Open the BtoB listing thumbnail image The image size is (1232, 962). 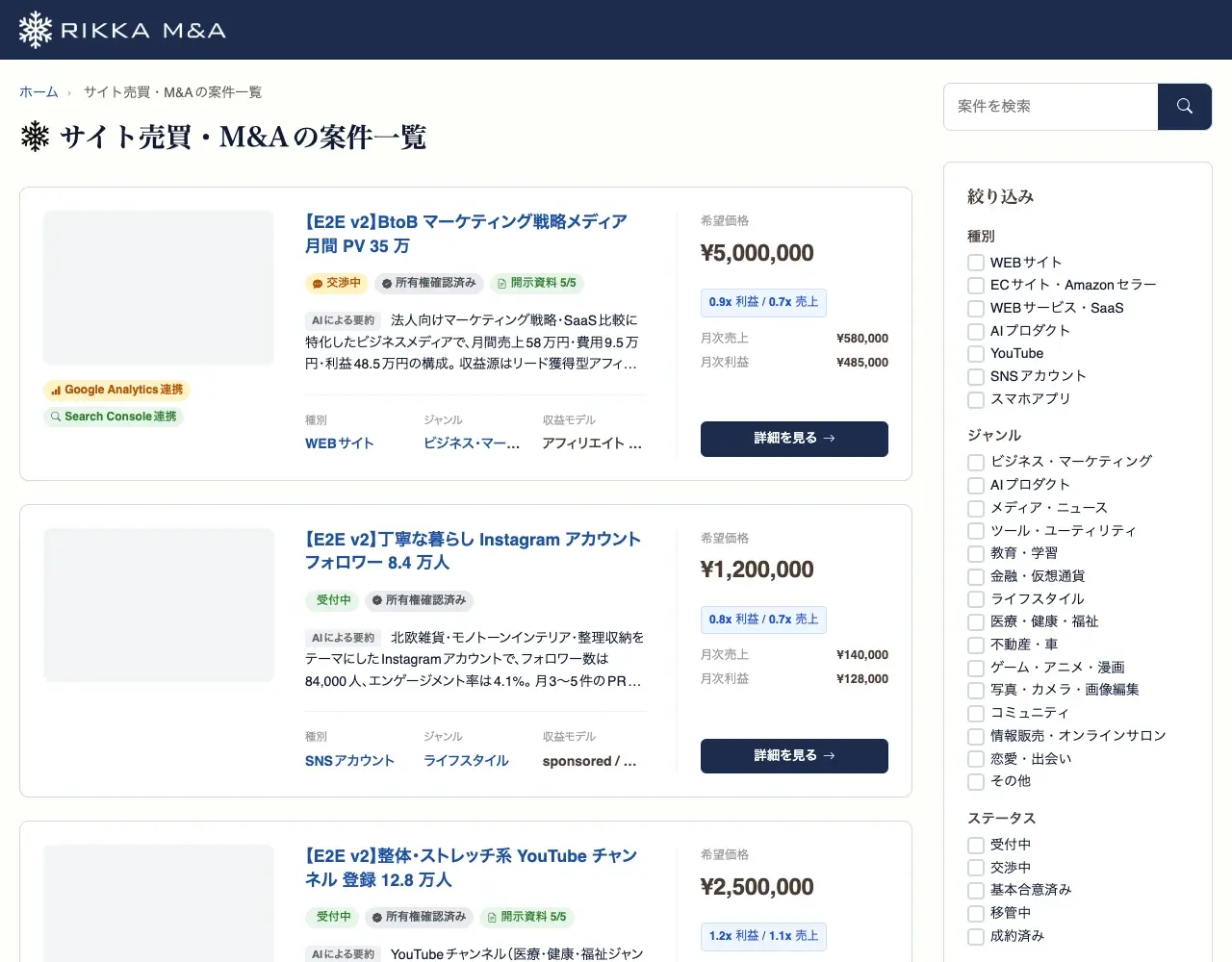(159, 288)
